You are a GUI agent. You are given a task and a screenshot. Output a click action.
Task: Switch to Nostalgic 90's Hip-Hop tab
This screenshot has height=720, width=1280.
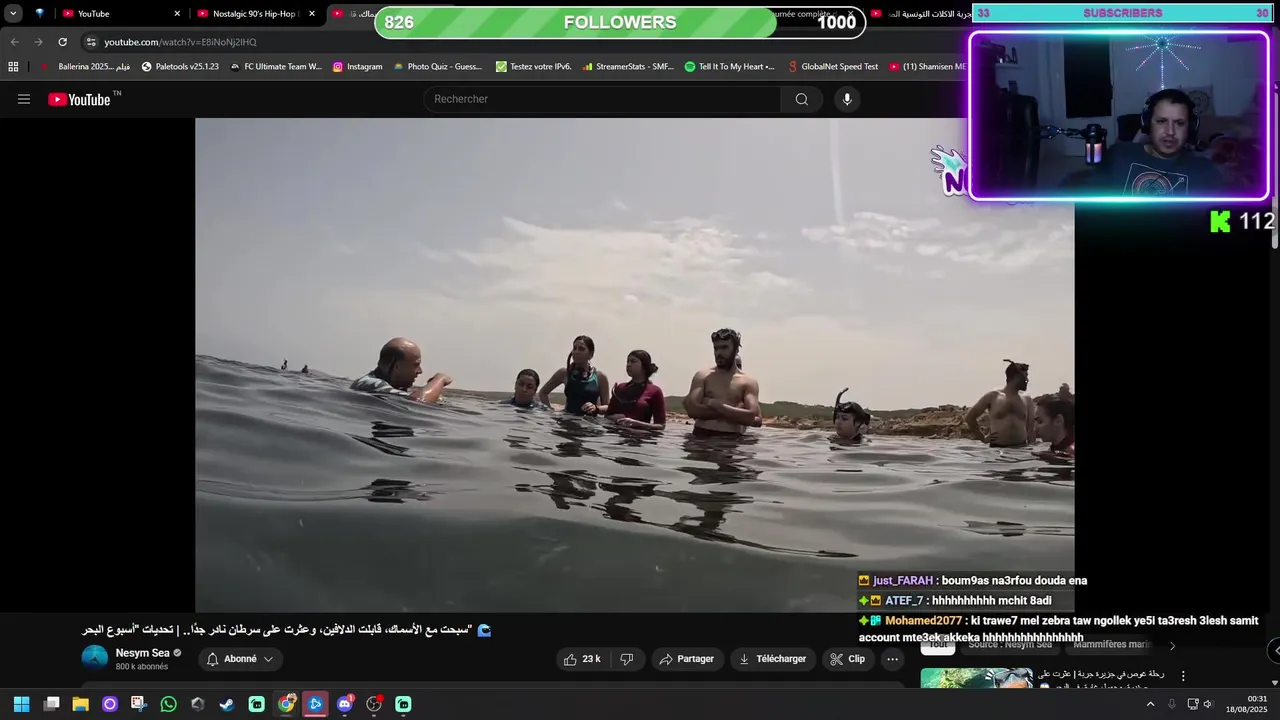[256, 13]
